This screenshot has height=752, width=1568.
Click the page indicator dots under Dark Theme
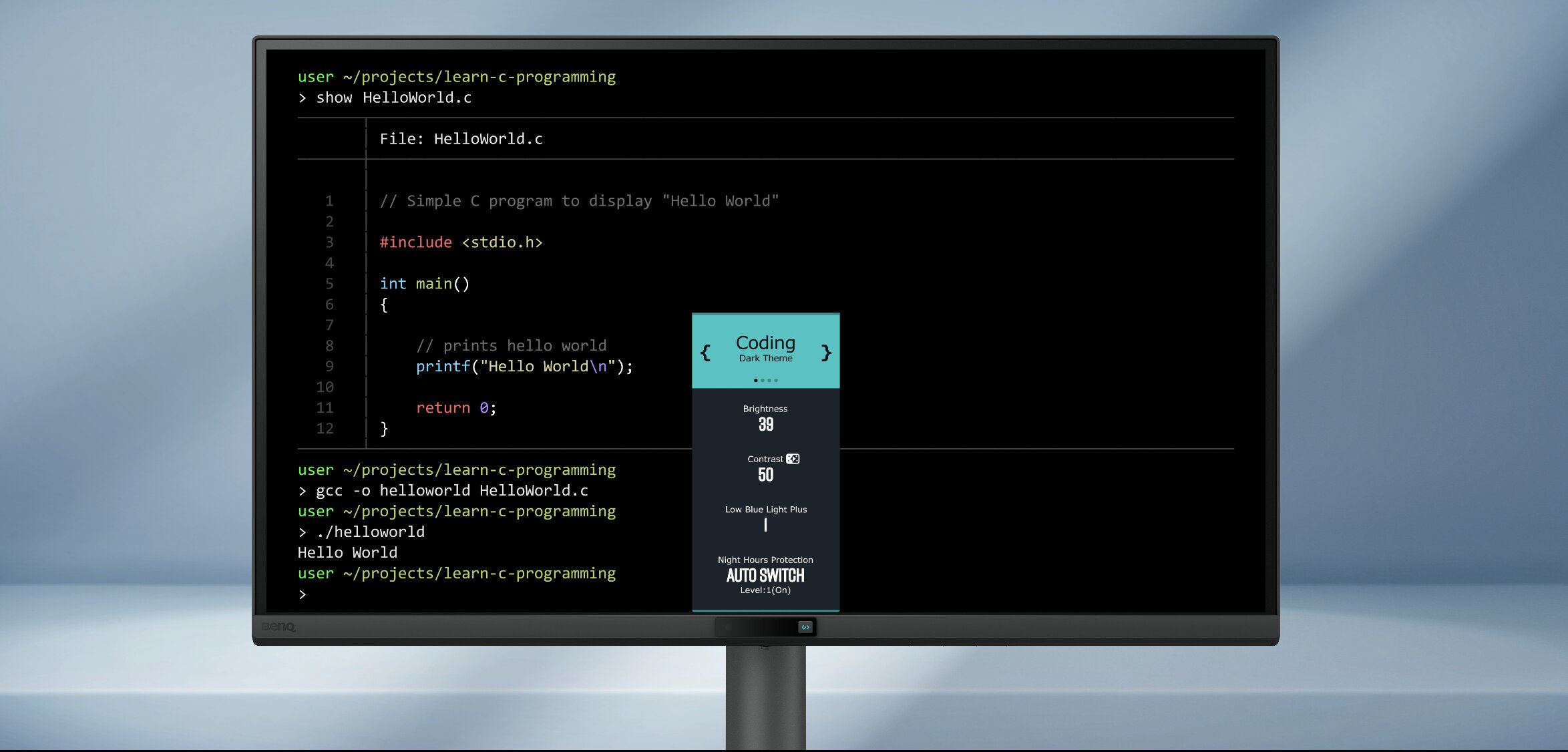tap(765, 380)
